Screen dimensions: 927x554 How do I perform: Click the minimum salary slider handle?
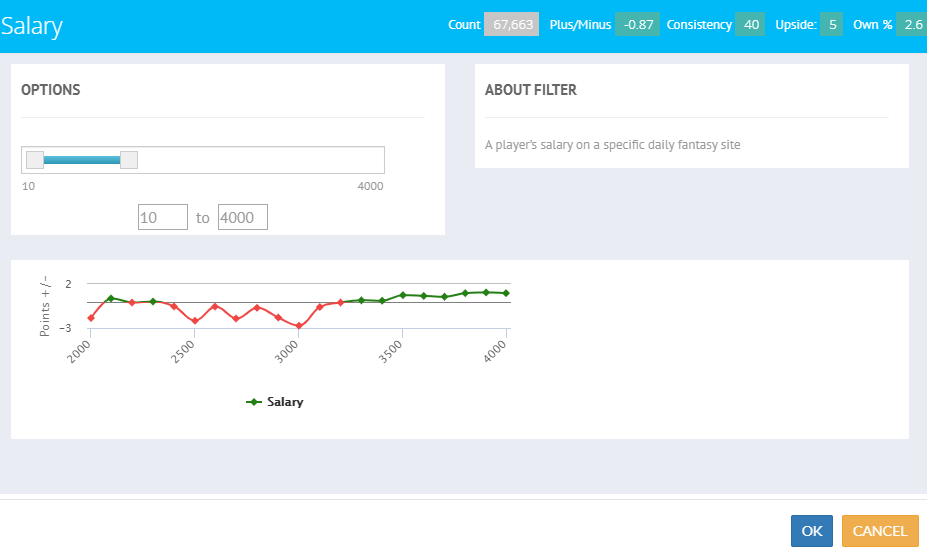point(35,160)
